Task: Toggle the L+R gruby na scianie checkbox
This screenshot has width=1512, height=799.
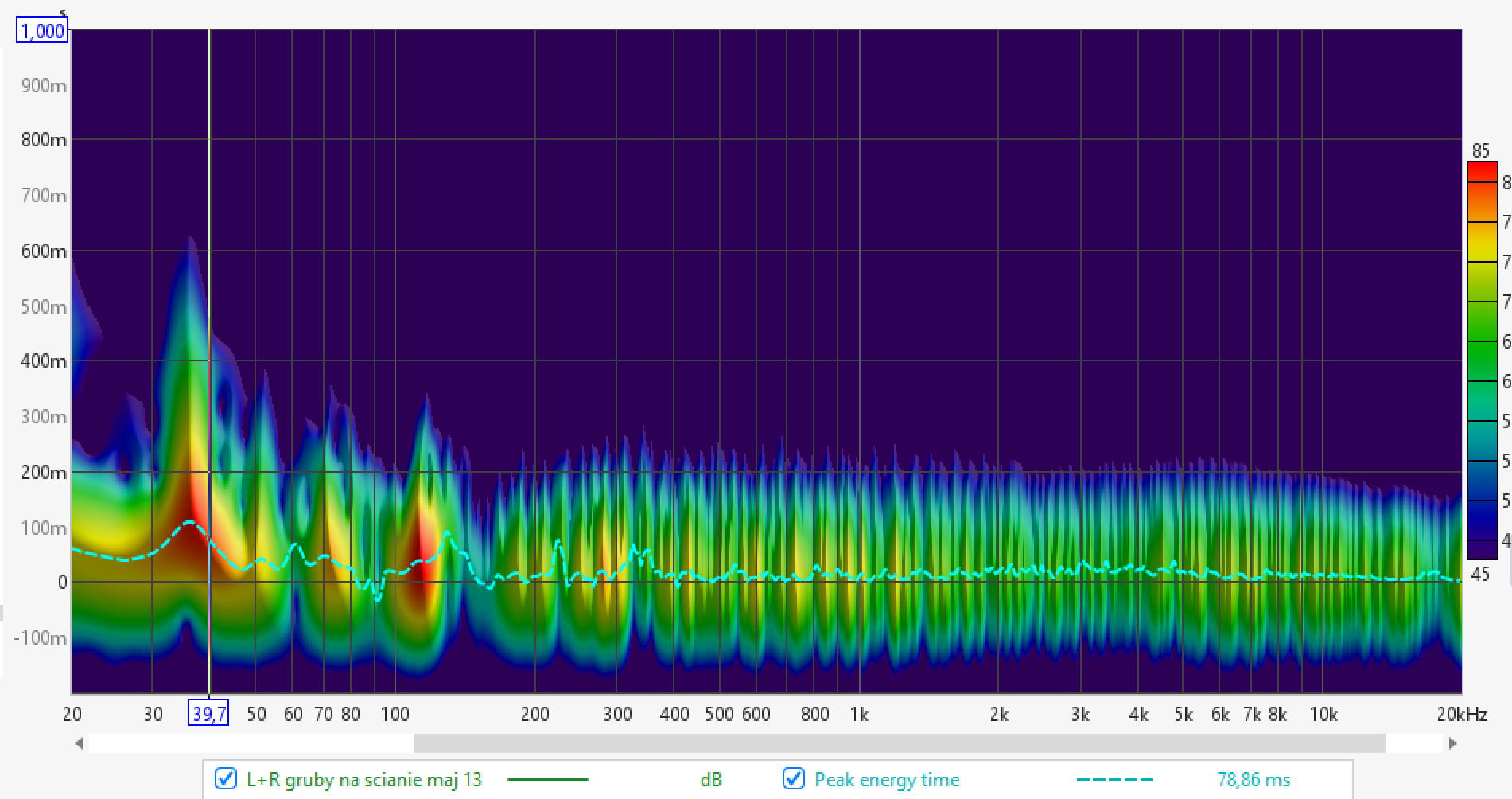Action: coord(226,778)
